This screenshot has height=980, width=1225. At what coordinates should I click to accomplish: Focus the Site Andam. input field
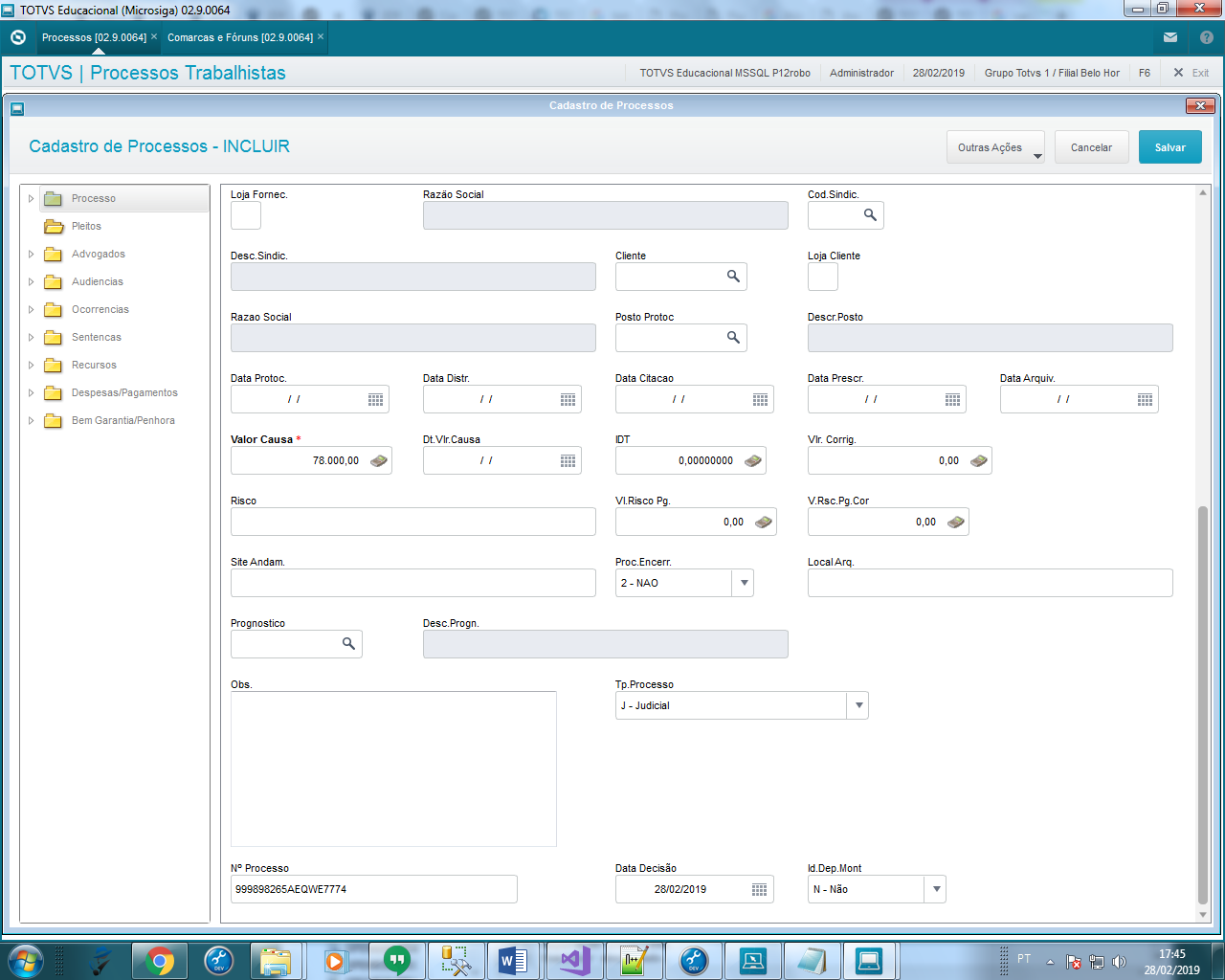(x=413, y=583)
